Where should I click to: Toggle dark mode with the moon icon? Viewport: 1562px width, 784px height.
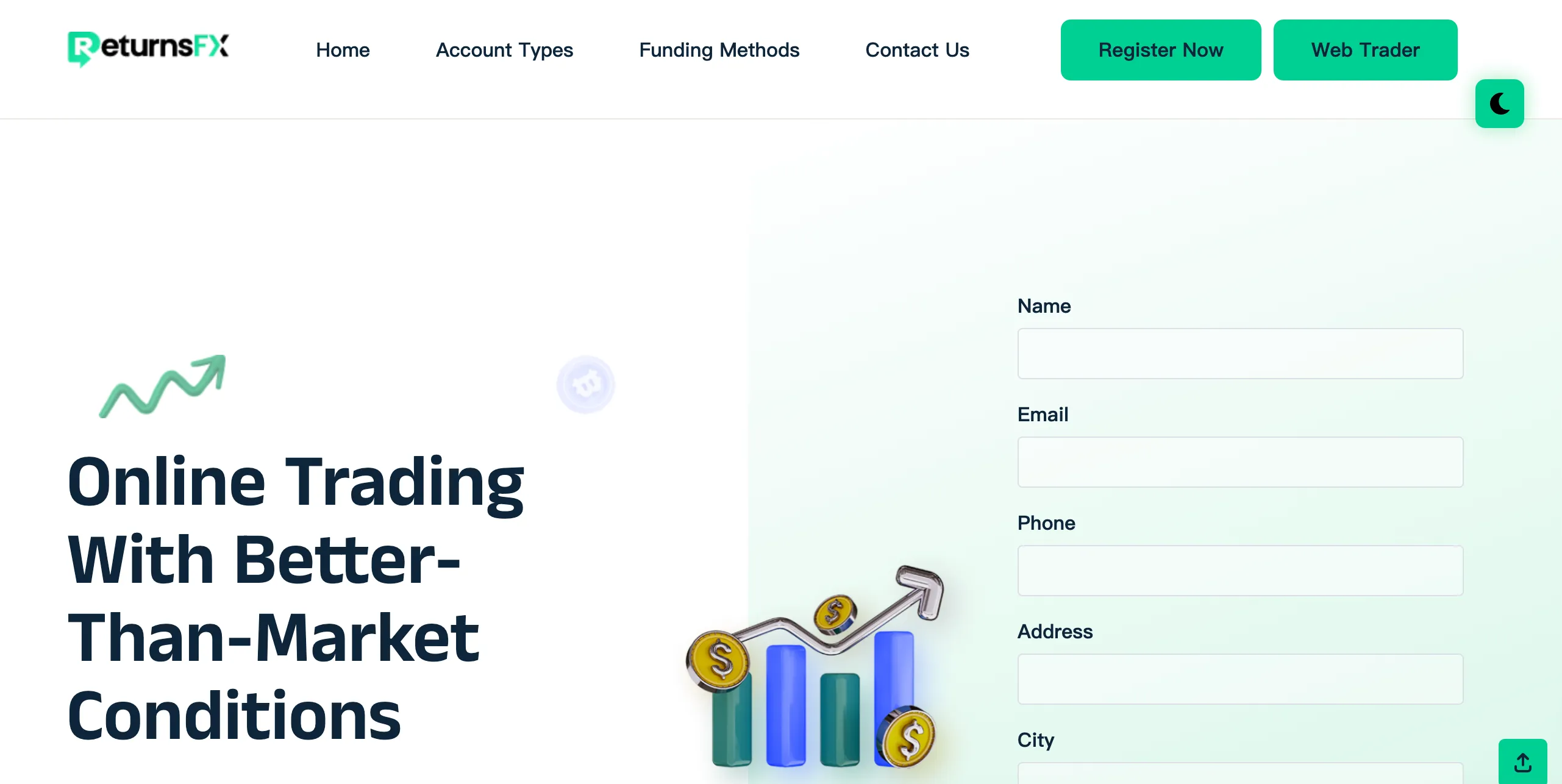[1499, 104]
